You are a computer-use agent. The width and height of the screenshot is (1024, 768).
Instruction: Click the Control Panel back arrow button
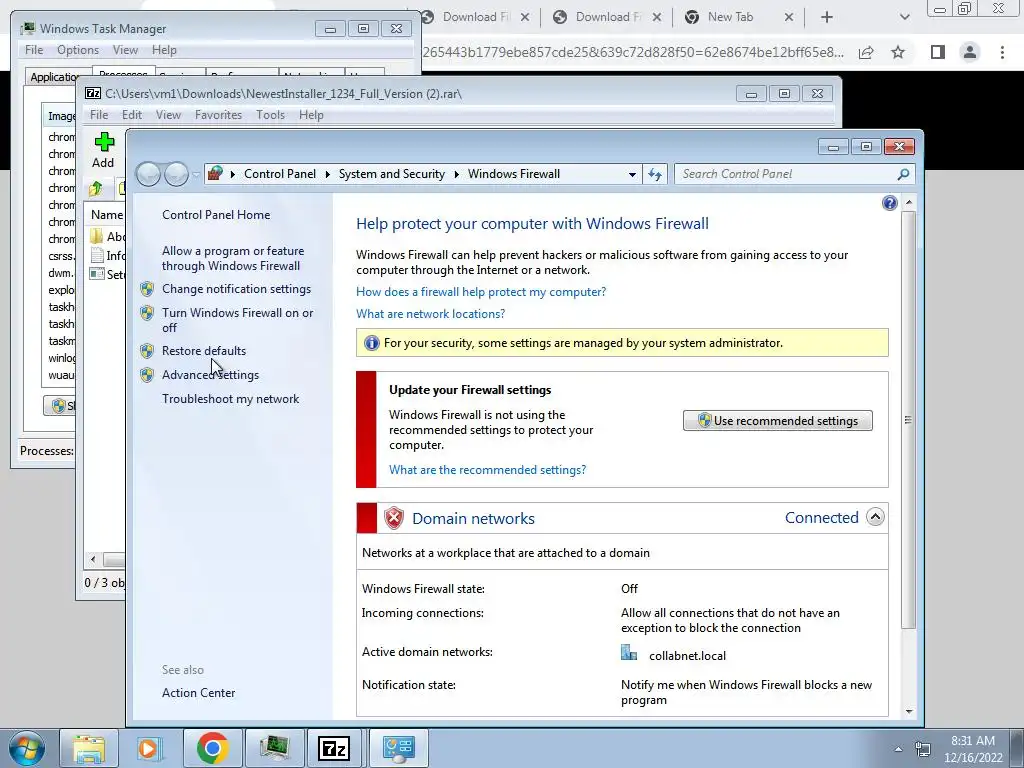click(x=148, y=174)
